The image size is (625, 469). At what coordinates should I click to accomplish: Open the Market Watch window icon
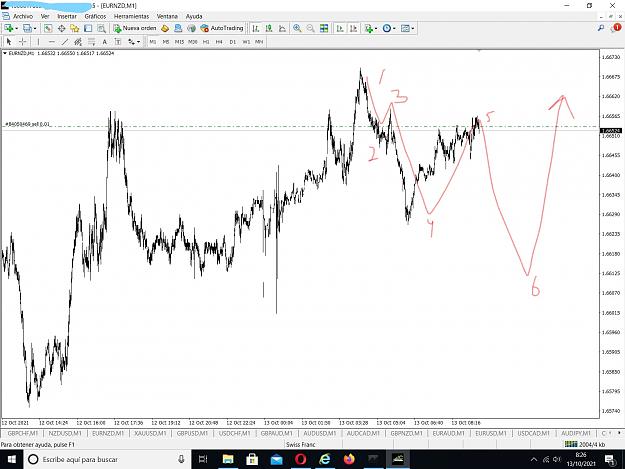coord(48,28)
